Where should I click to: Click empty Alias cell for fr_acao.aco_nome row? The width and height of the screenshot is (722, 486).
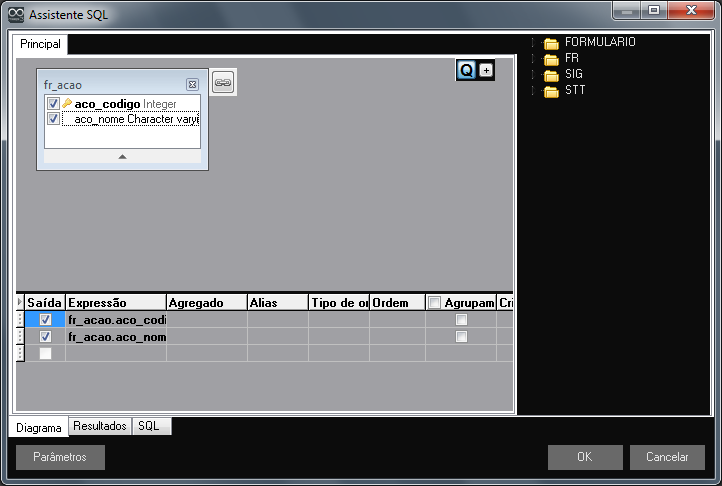[x=277, y=337]
